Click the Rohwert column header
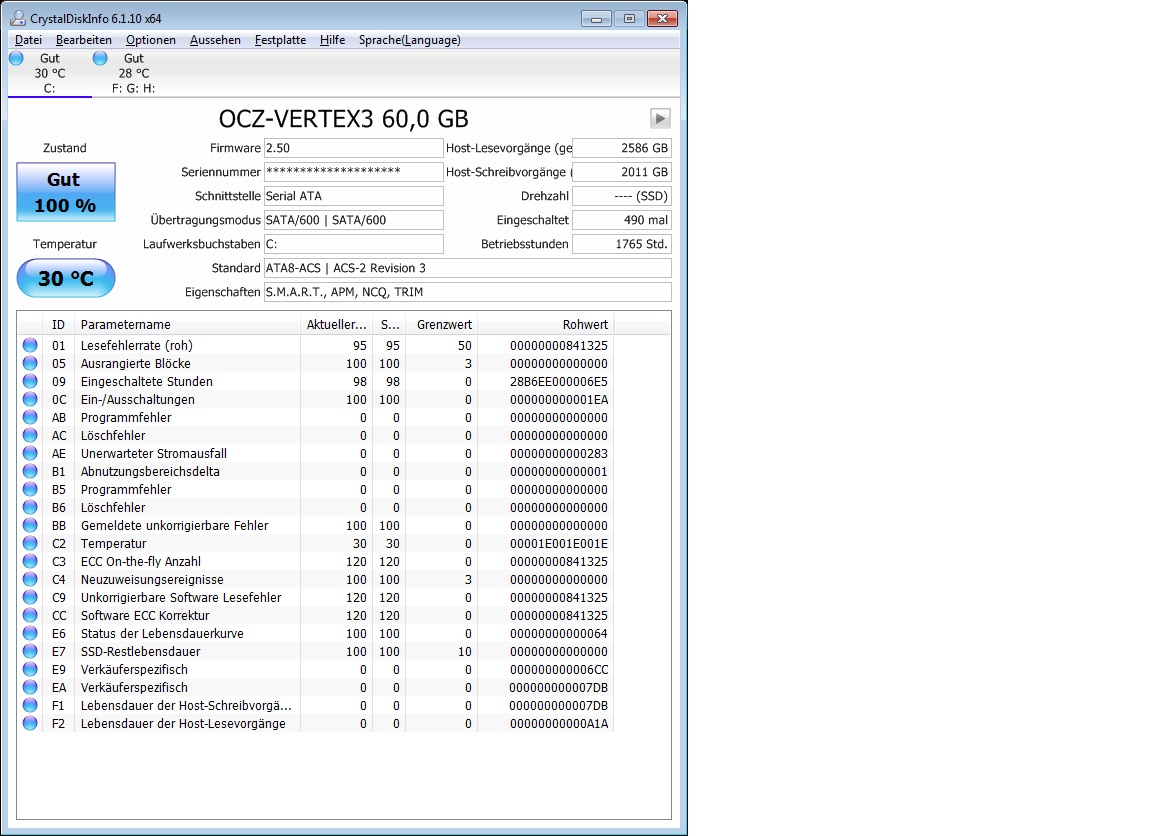This screenshot has height=836, width=1152. 545,324
